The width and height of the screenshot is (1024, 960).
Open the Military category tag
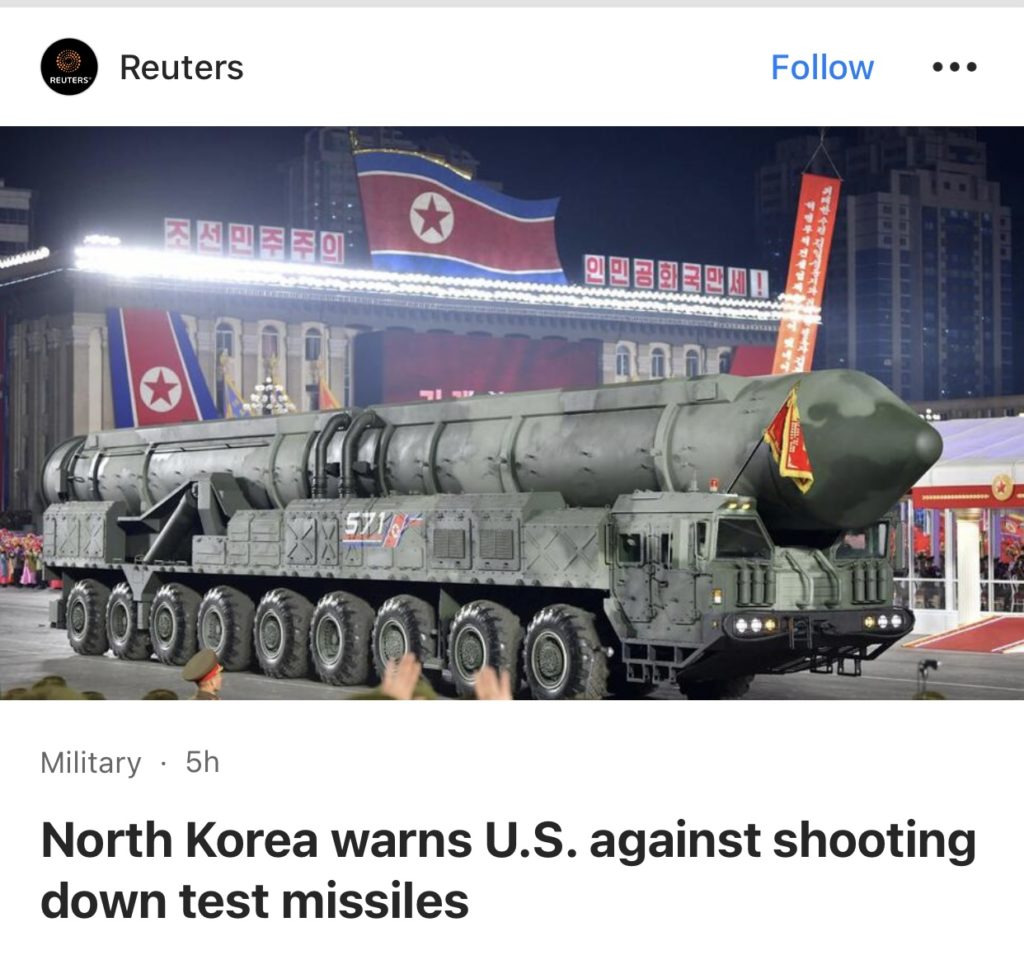click(91, 762)
